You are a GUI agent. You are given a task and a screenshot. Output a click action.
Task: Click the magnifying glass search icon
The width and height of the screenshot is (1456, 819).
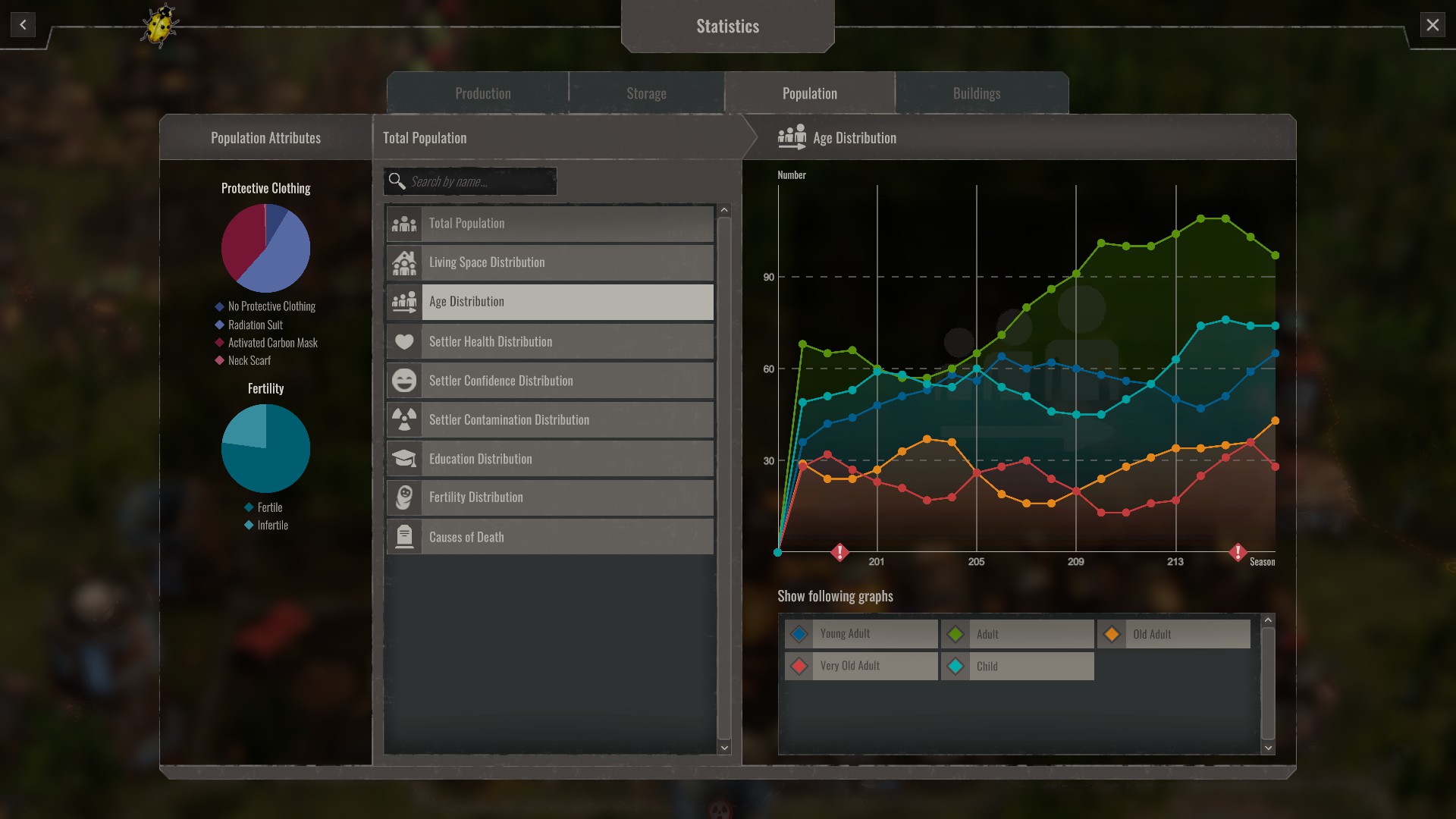point(397,181)
